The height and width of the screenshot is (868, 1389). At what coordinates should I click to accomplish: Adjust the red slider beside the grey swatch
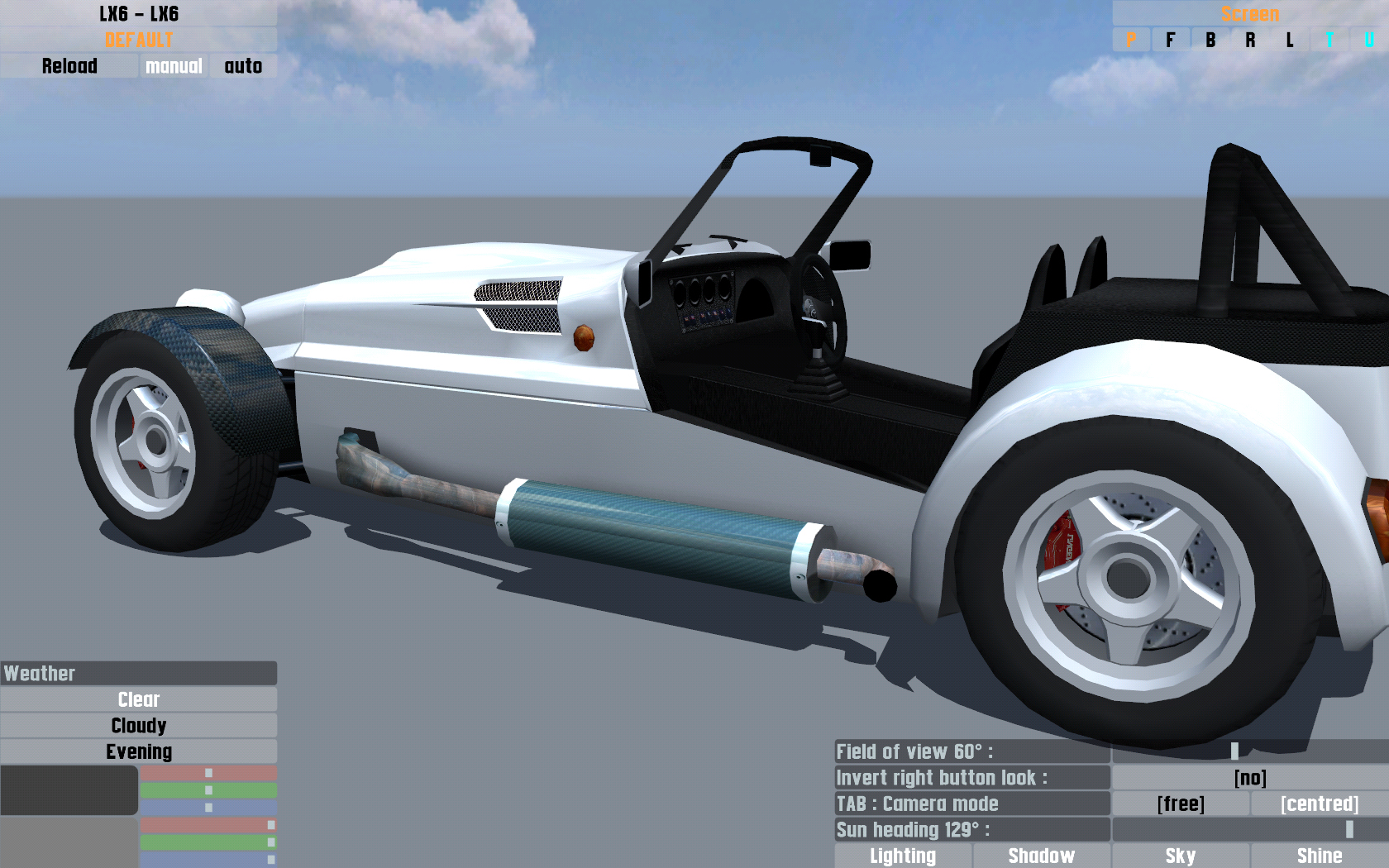click(x=208, y=825)
